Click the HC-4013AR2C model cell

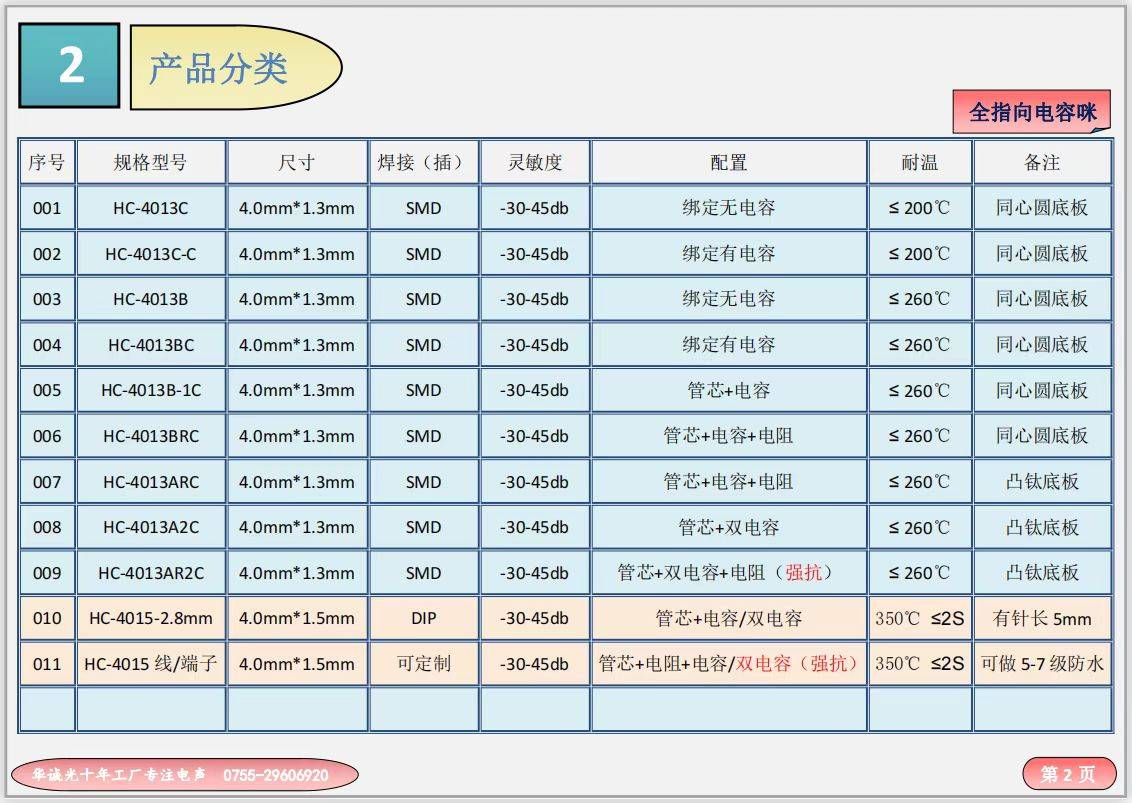150,573
